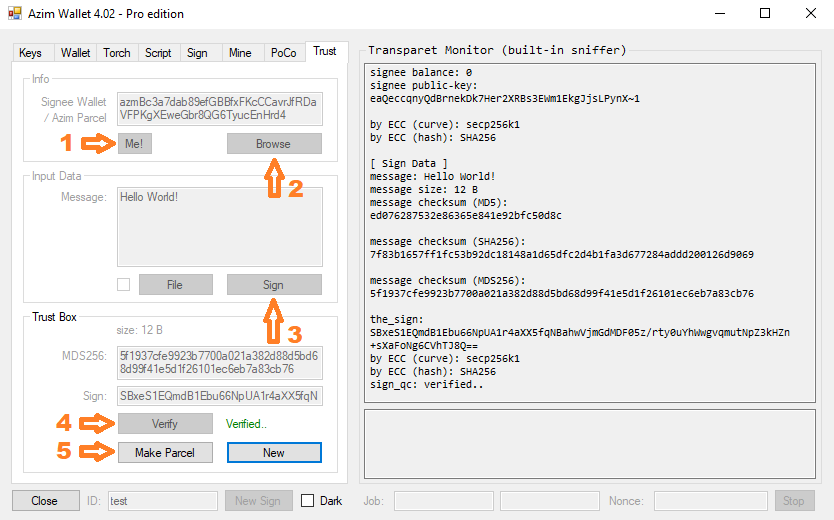Click the Transparent Monitor log text area
The height and width of the screenshot is (520, 834).
(590, 233)
